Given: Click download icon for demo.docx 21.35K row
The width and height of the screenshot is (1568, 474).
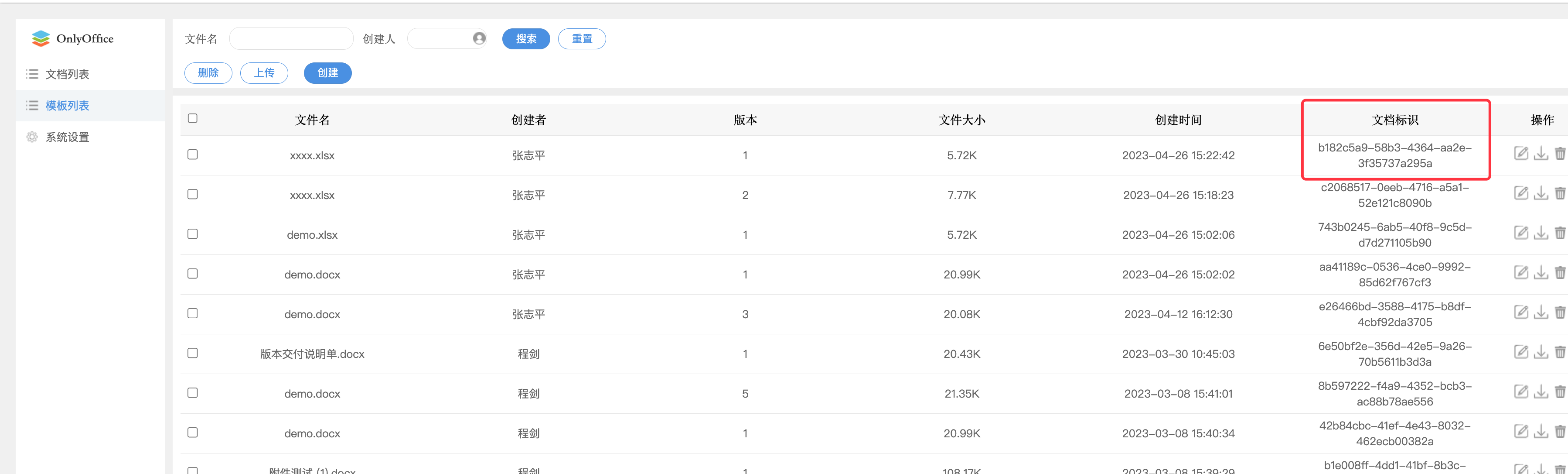Looking at the screenshot, I should tap(1541, 392).
